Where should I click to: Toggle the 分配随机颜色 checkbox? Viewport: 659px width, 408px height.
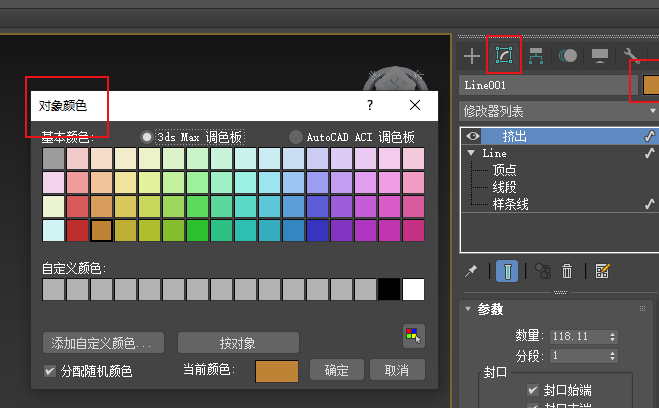coord(50,371)
